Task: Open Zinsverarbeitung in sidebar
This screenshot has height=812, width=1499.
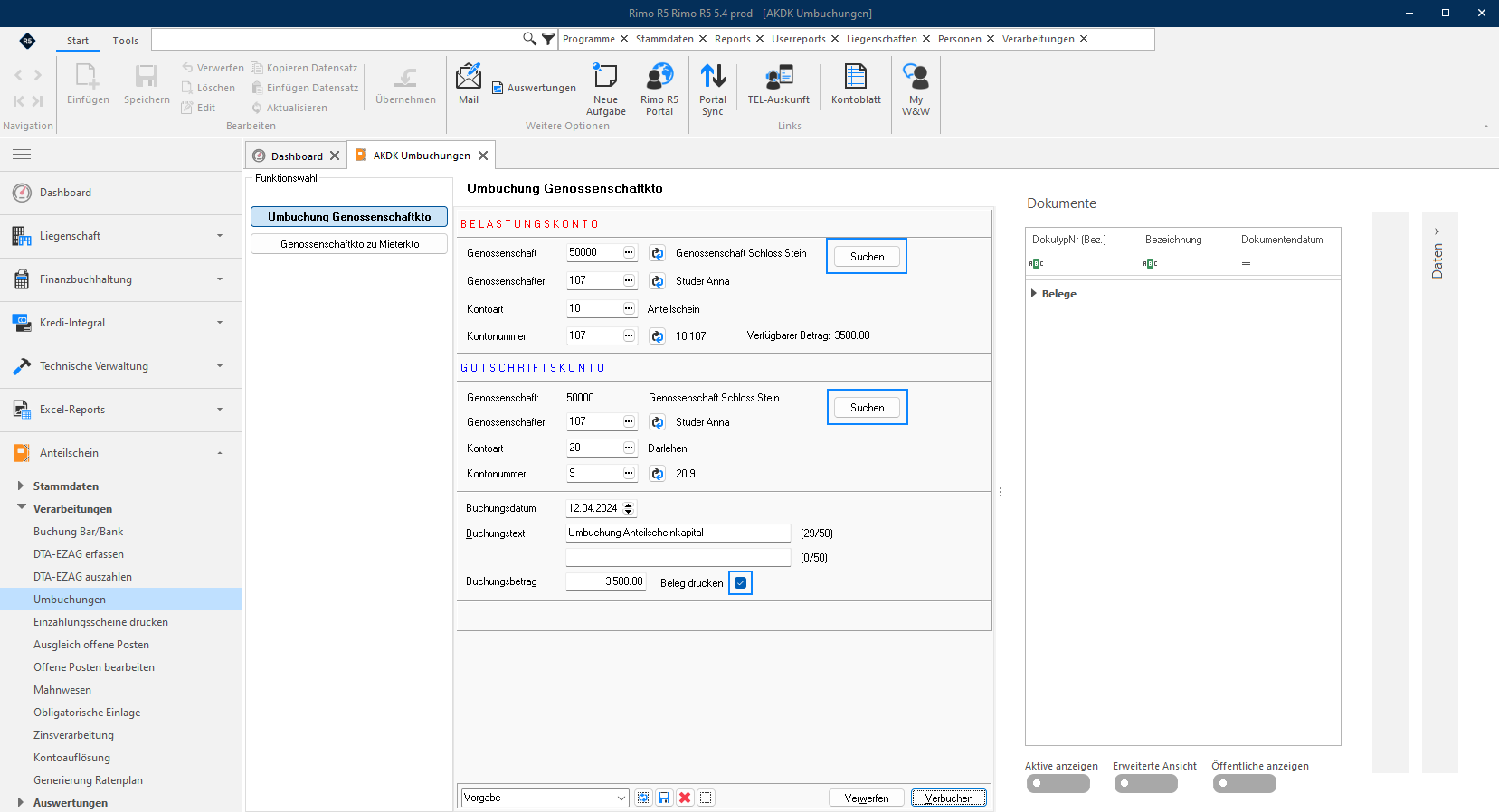Action: 74,735
